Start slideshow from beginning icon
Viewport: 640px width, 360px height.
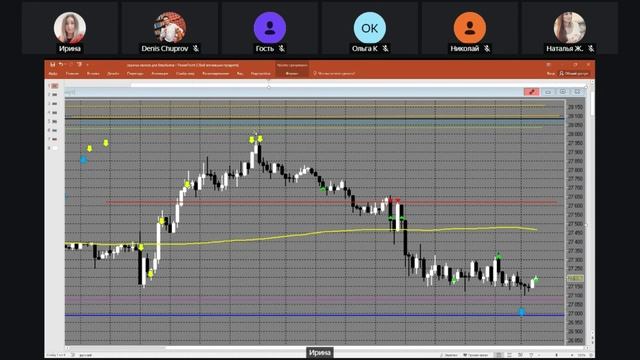coord(79,64)
